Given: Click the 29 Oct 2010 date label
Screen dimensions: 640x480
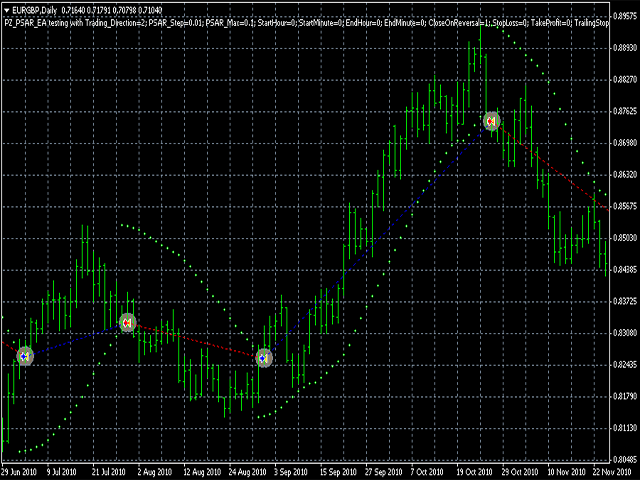Looking at the screenshot, I should click(520, 472).
